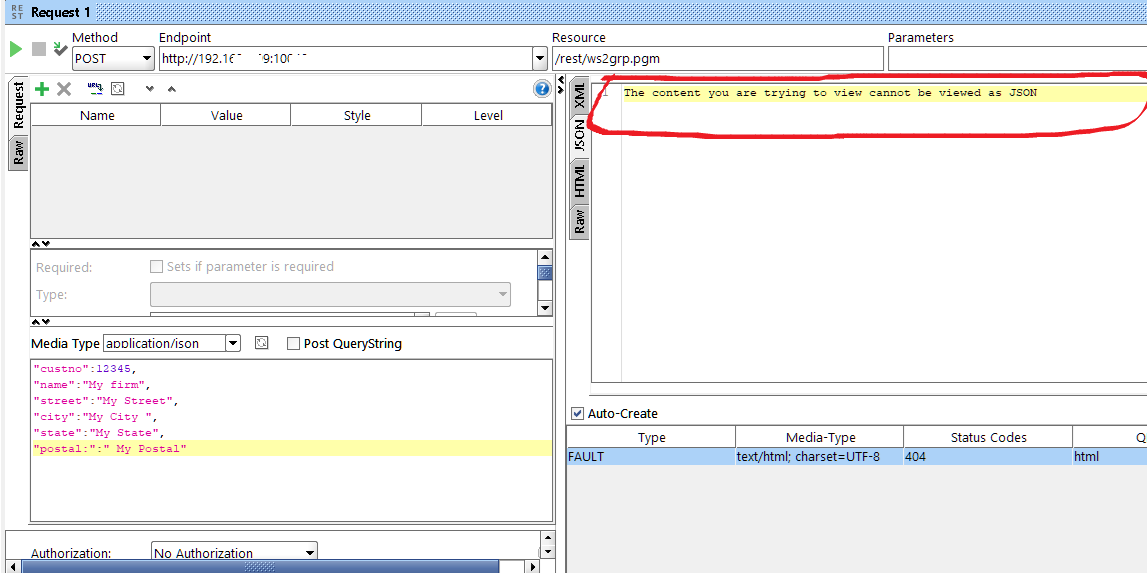Screen dimensions: 1147x573
Task: Select the vertical Request tab
Action: coord(18,105)
